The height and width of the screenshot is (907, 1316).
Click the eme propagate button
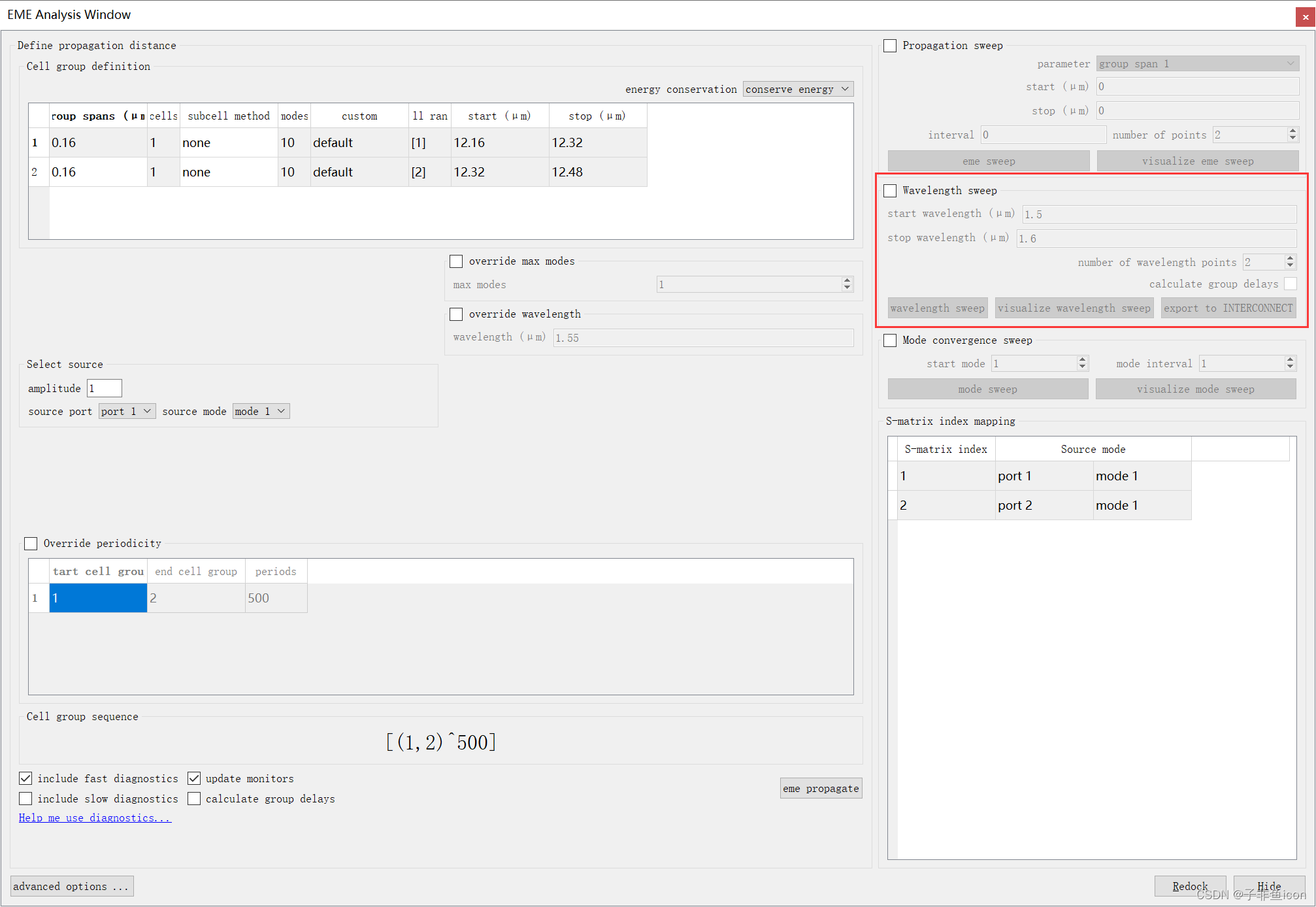[820, 789]
